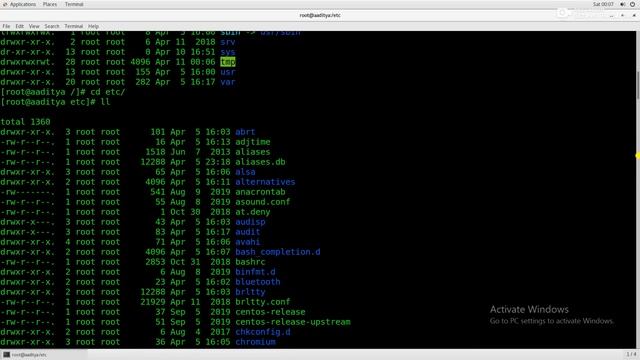Open the View menu
Image resolution: width=640 pixels, height=360 pixels.
(34, 26)
